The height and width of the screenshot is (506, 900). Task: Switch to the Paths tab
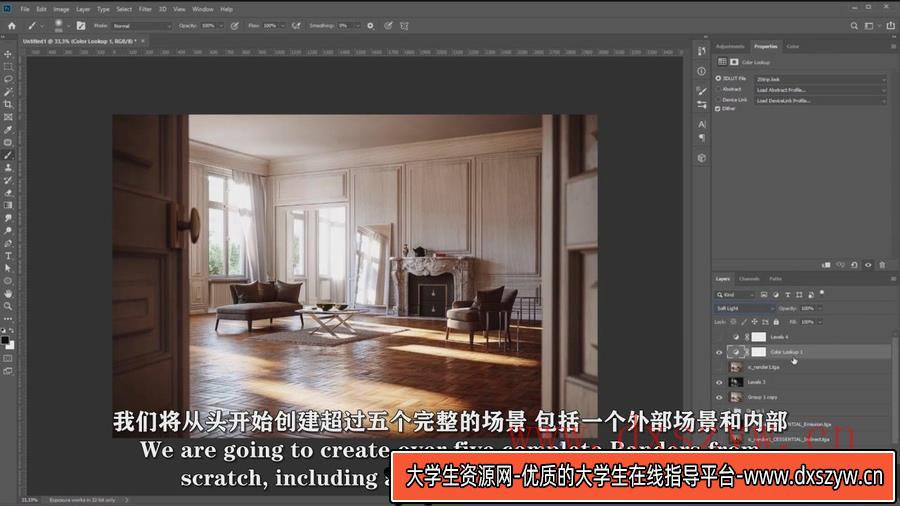[775, 279]
